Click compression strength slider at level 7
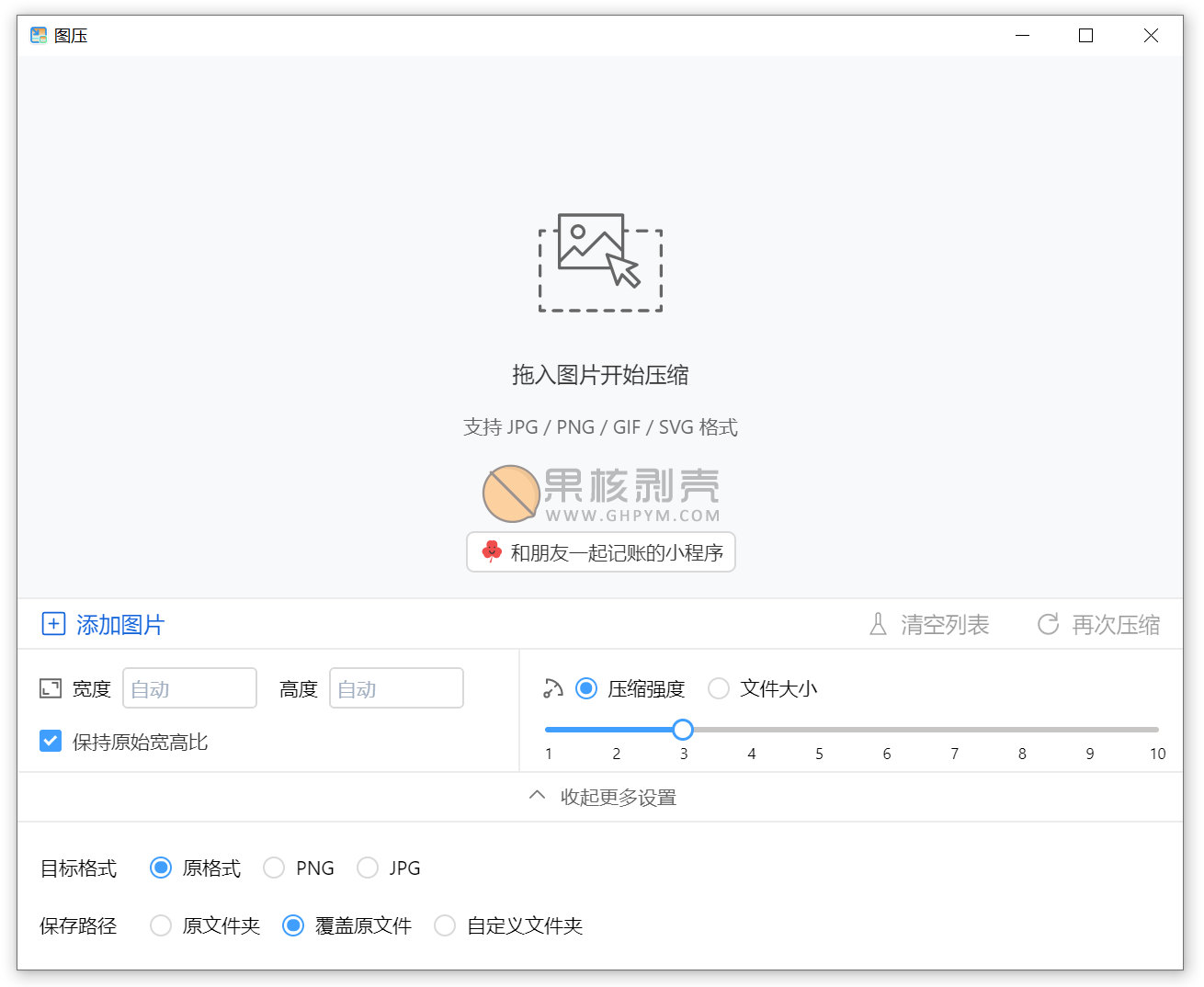1204x987 pixels. pyautogui.click(x=954, y=730)
